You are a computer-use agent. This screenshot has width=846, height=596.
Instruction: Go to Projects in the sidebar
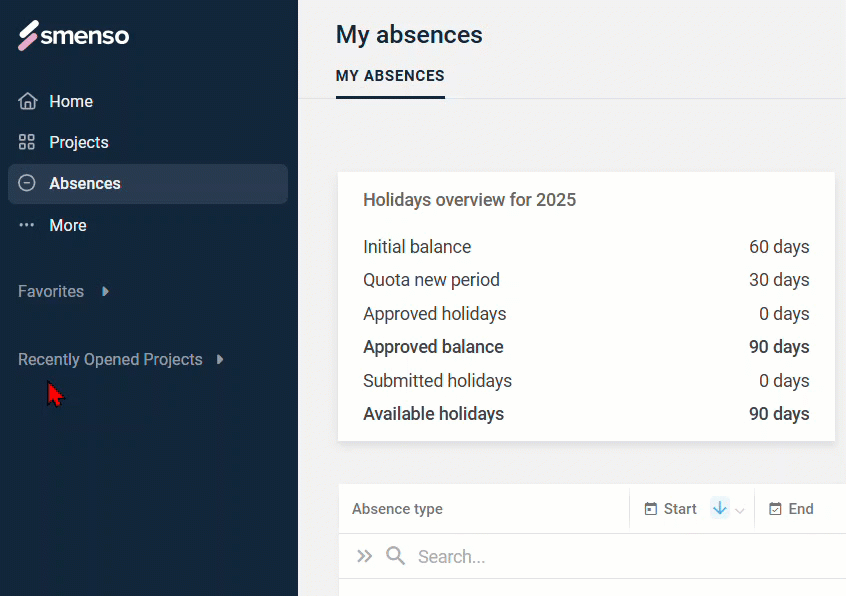(x=79, y=142)
